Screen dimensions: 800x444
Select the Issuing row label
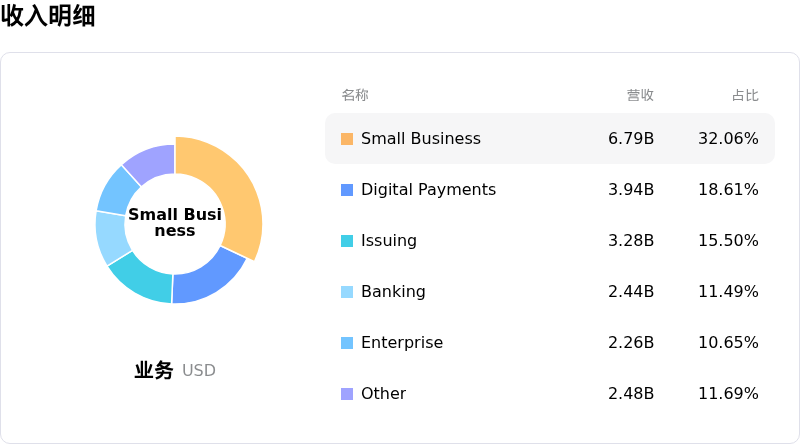389,240
